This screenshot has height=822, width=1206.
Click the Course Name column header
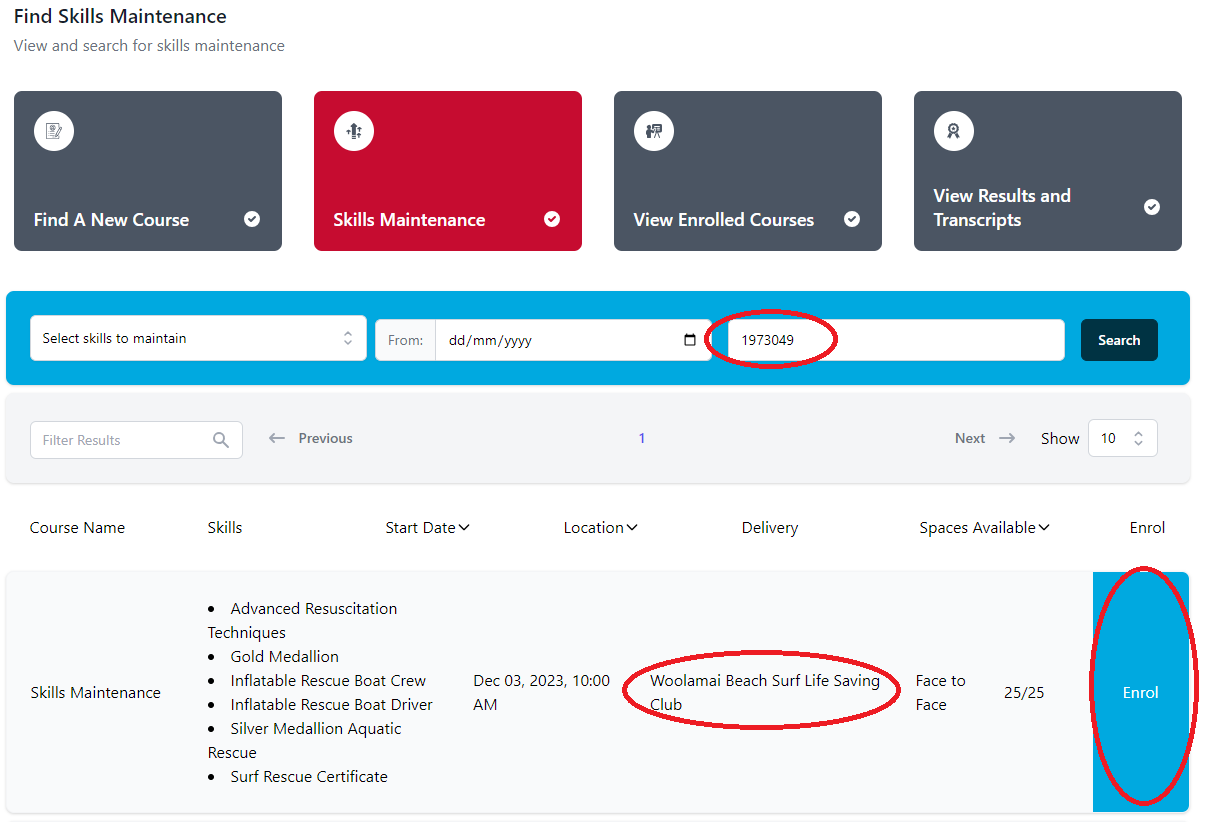pyautogui.click(x=77, y=528)
